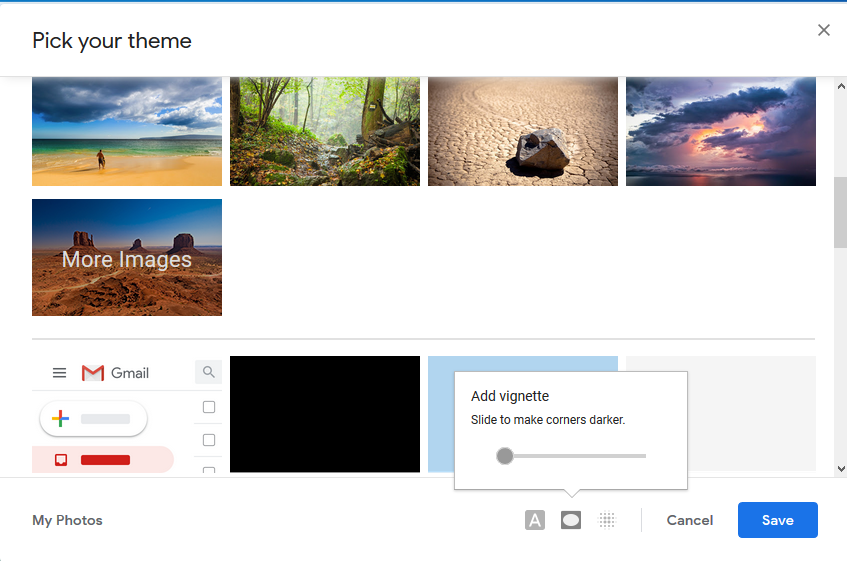
Task: Open More Images tile
Action: coord(127,258)
